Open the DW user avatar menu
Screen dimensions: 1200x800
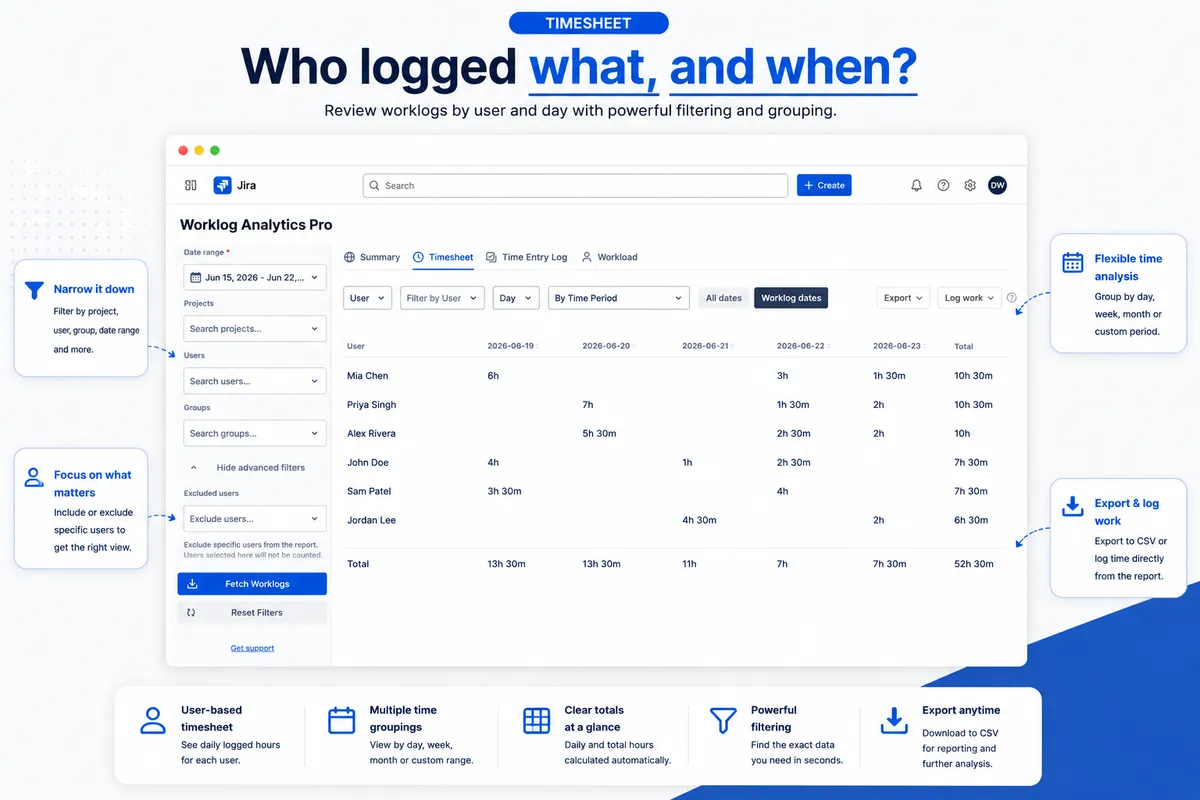pos(997,185)
